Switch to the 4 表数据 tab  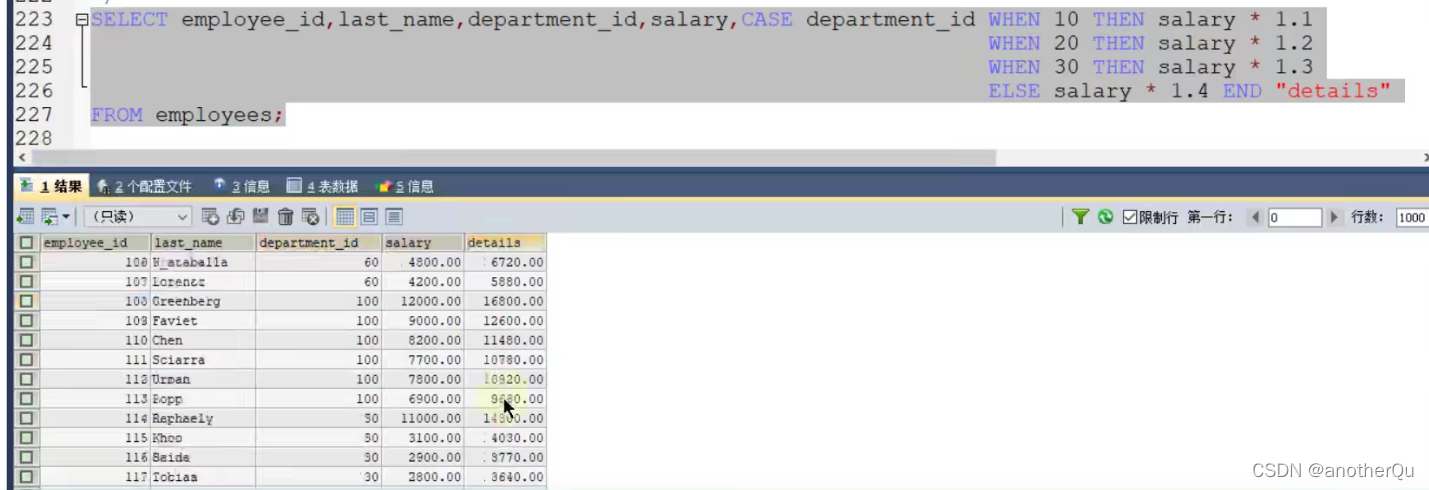click(322, 186)
